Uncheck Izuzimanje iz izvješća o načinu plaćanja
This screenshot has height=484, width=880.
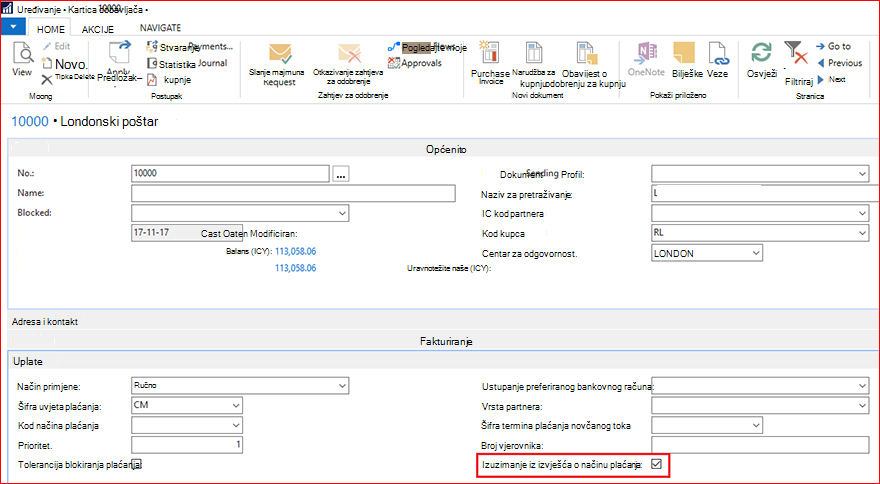pos(656,464)
